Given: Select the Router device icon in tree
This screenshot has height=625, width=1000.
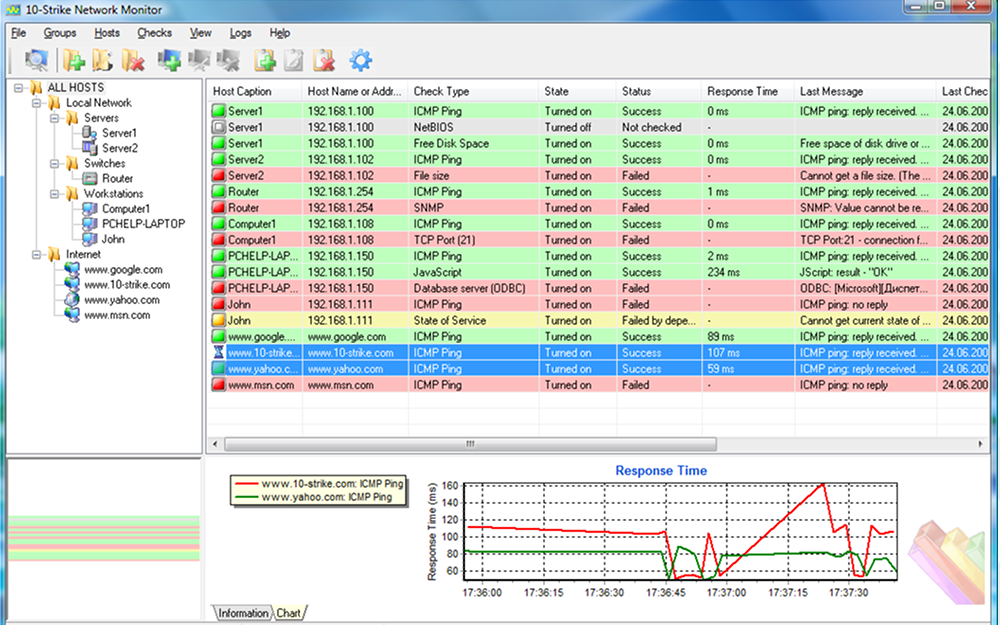Looking at the screenshot, I should (89, 179).
